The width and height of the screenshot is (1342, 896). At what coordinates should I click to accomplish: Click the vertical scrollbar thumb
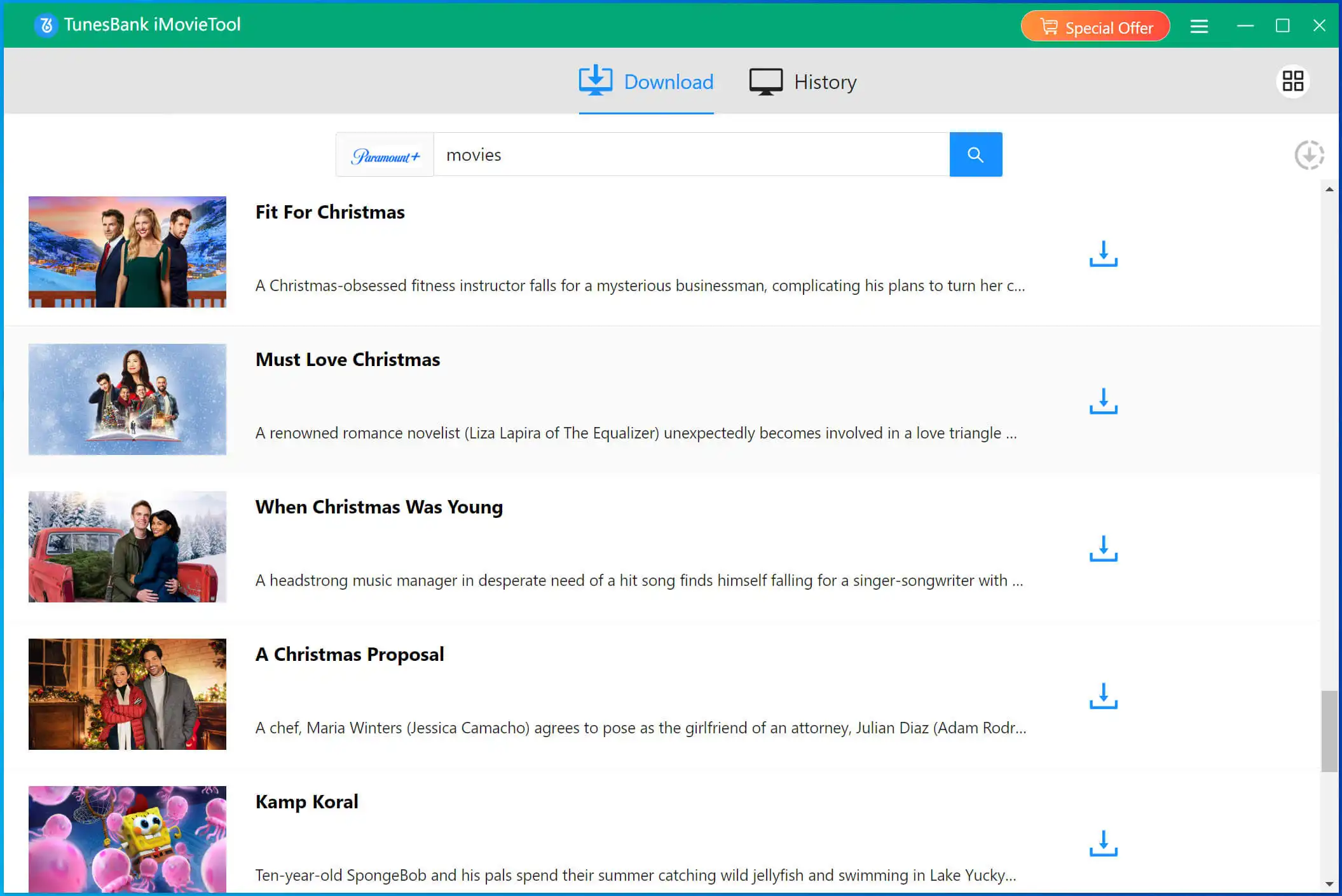click(1329, 731)
